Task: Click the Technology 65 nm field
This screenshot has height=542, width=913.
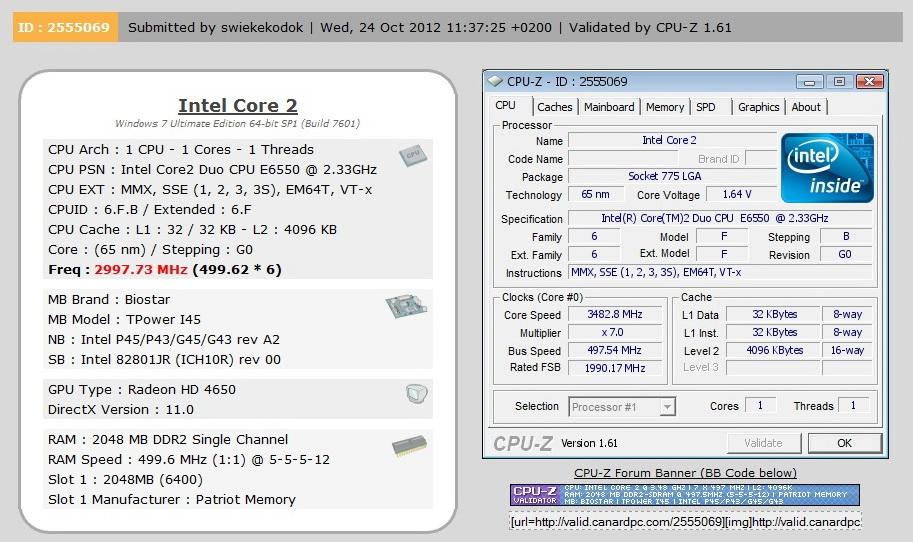Action: 595,194
